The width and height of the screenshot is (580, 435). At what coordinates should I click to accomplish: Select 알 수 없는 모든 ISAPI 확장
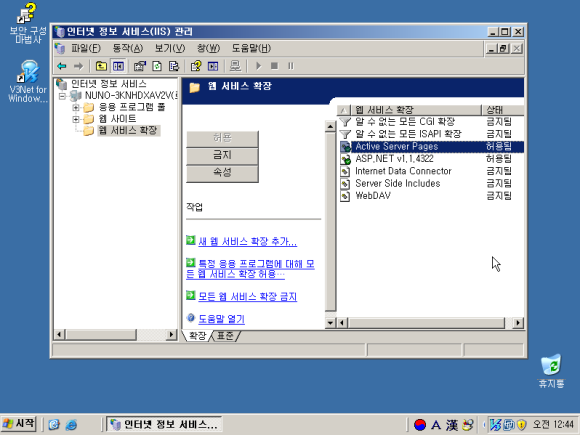[x=431, y=134]
